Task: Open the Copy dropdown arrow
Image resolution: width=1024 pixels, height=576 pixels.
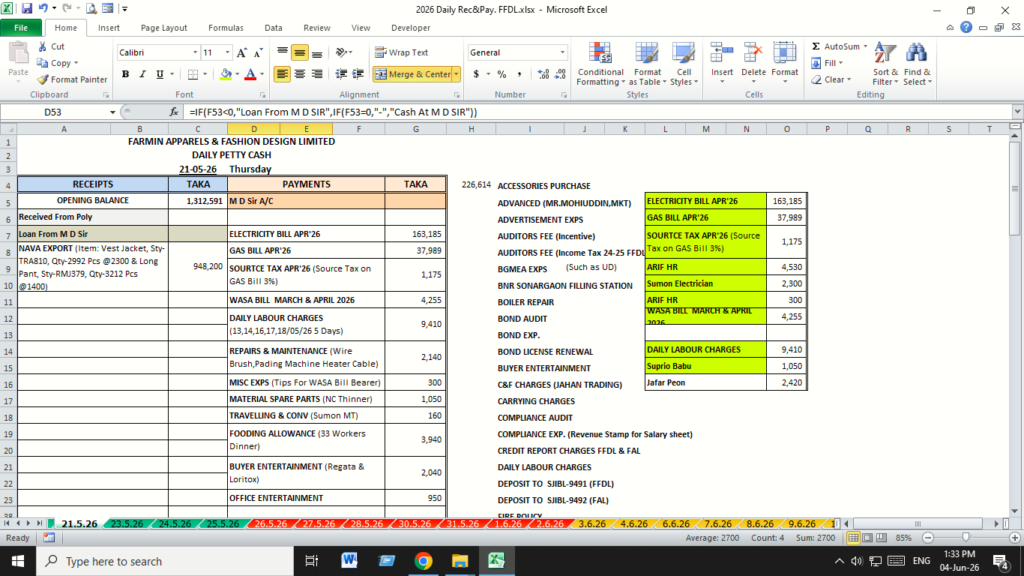Action: (x=76, y=63)
